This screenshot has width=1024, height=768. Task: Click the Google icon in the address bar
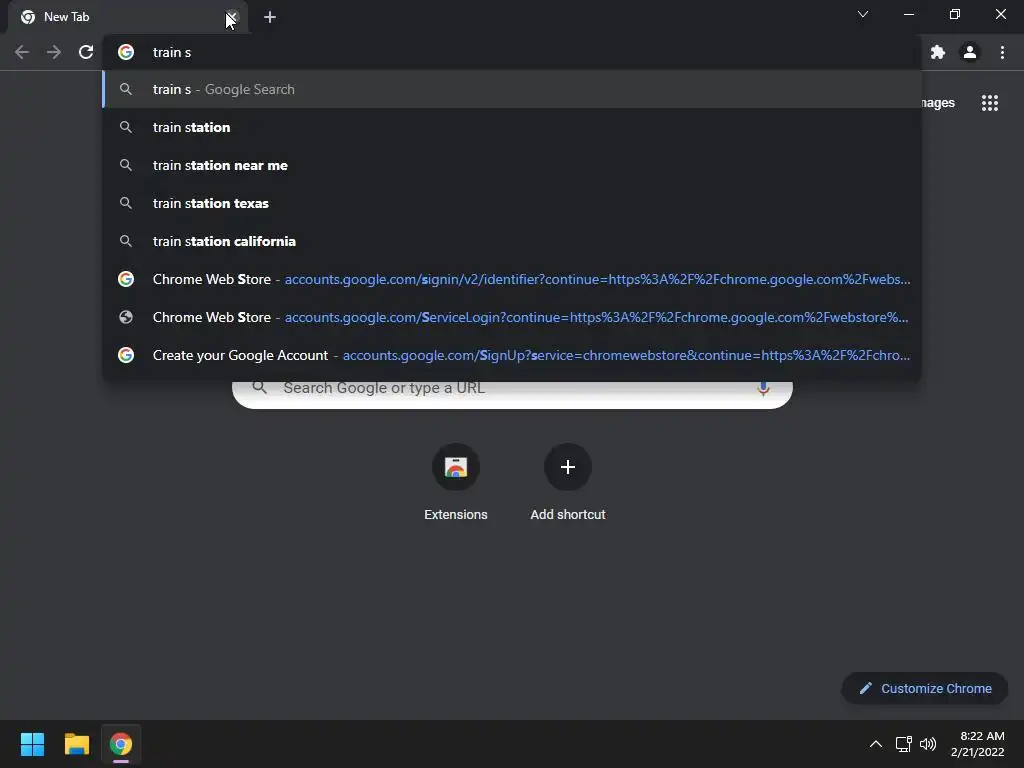point(126,52)
